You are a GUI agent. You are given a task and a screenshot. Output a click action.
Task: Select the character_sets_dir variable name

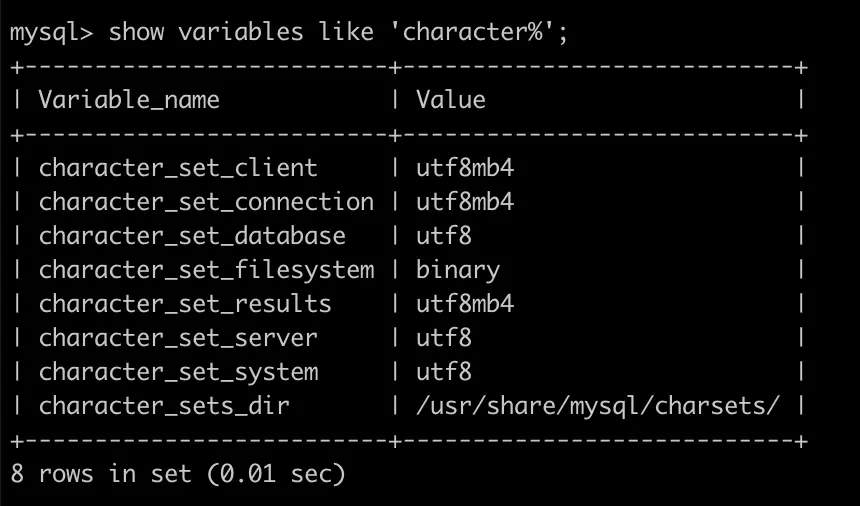pyautogui.click(x=164, y=406)
